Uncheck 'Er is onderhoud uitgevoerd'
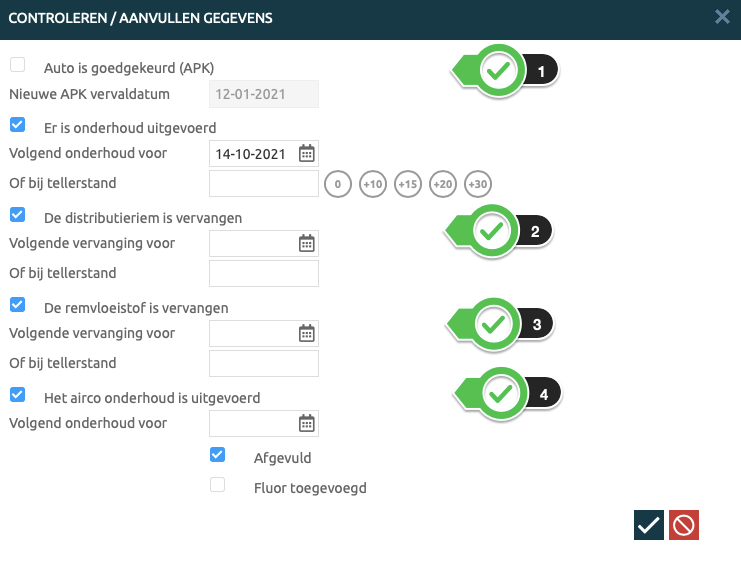741x569 pixels. coord(17,125)
